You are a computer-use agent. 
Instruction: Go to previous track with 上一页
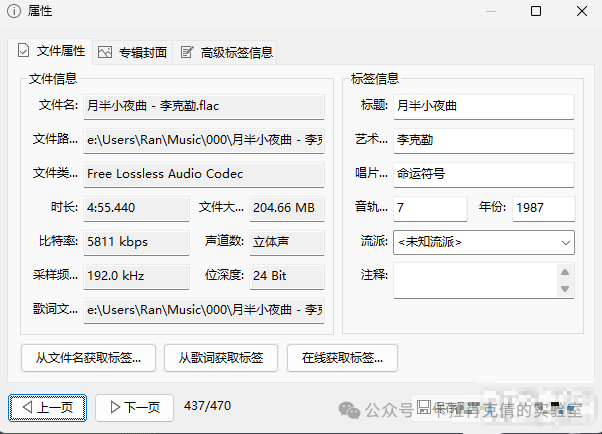48,407
